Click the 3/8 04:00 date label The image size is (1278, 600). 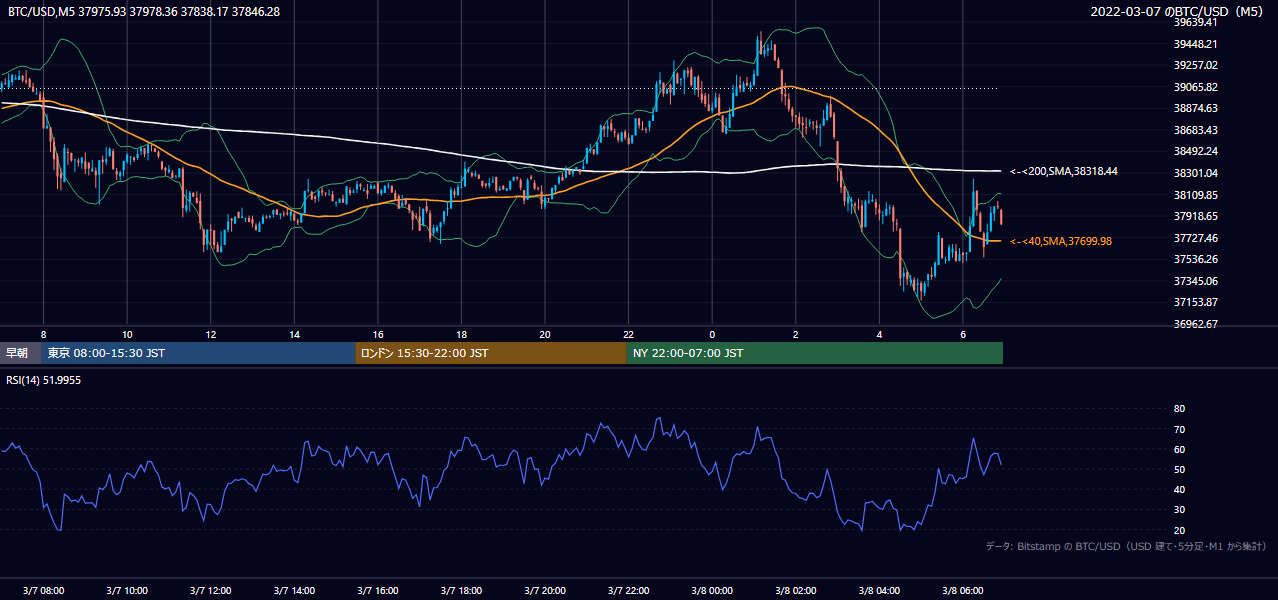click(880, 591)
